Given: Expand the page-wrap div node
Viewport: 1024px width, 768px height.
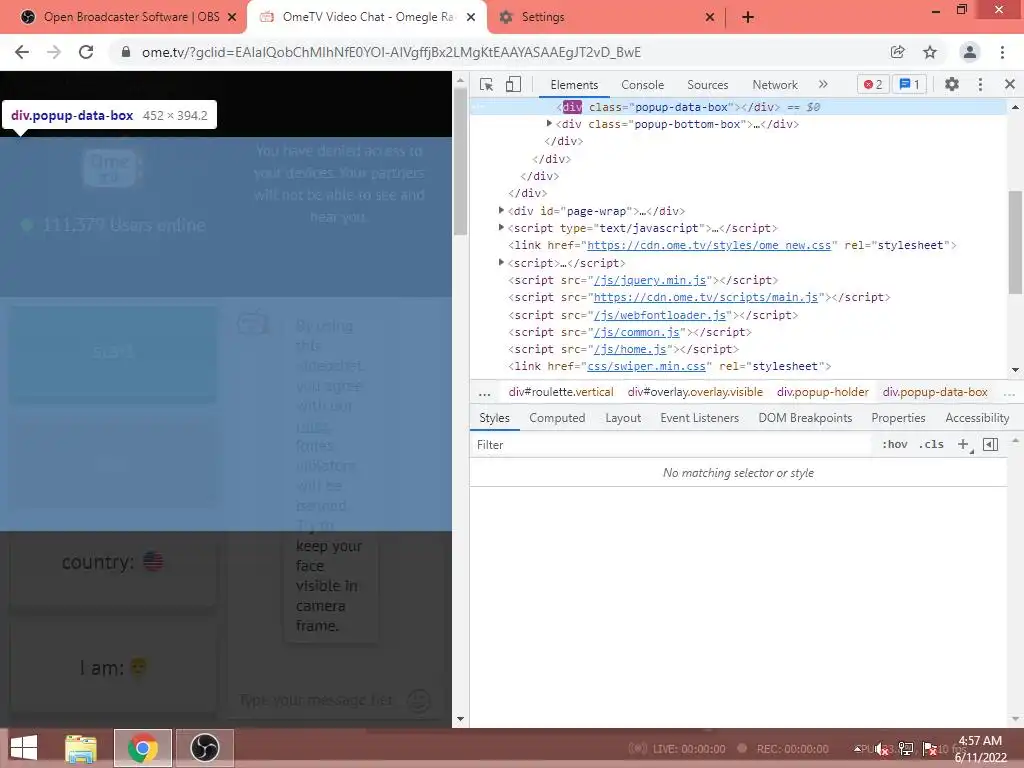Looking at the screenshot, I should 502,210.
